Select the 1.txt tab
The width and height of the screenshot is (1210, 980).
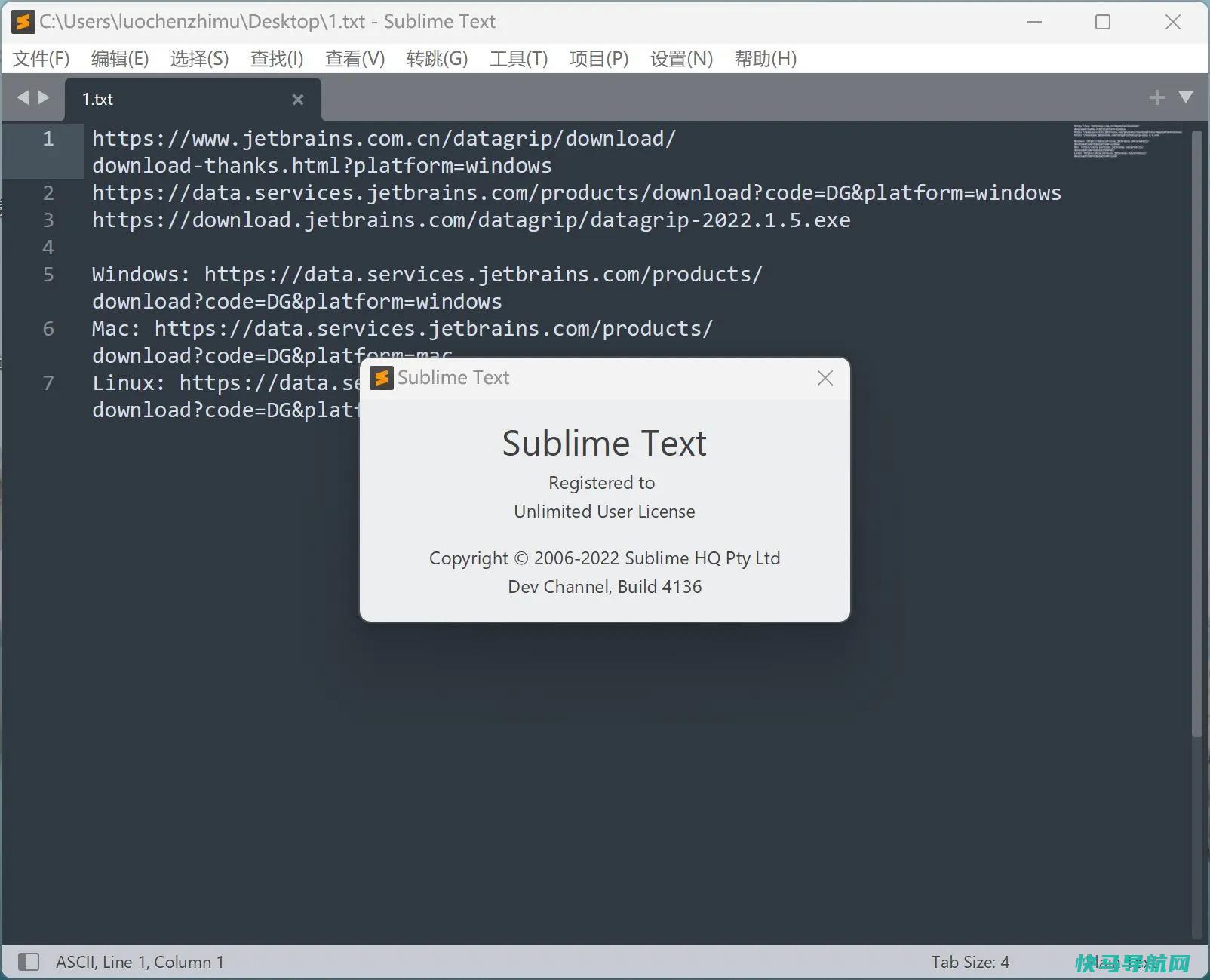pyautogui.click(x=192, y=99)
